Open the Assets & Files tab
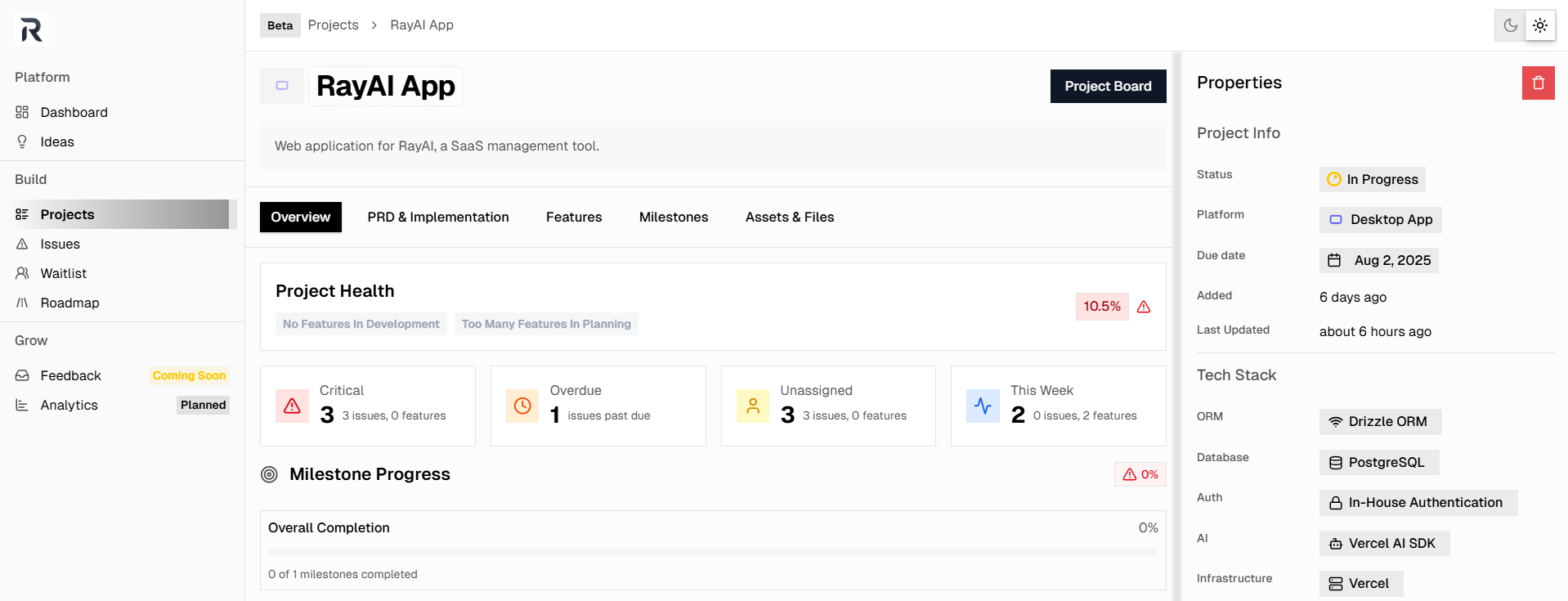This screenshot has width=1568, height=601. pos(790,217)
